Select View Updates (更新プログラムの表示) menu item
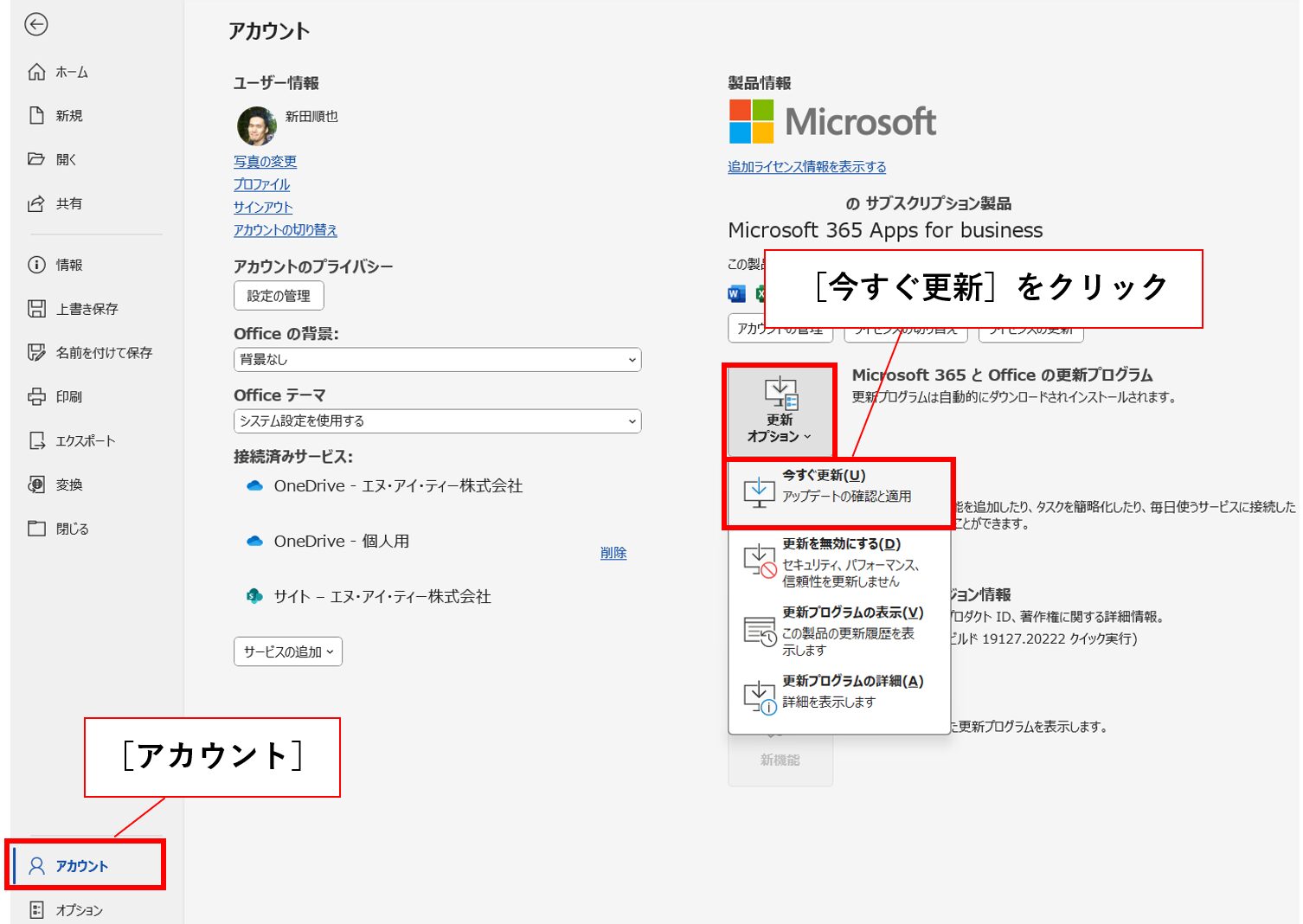Screen dimensions: 1303x924 click(x=838, y=630)
